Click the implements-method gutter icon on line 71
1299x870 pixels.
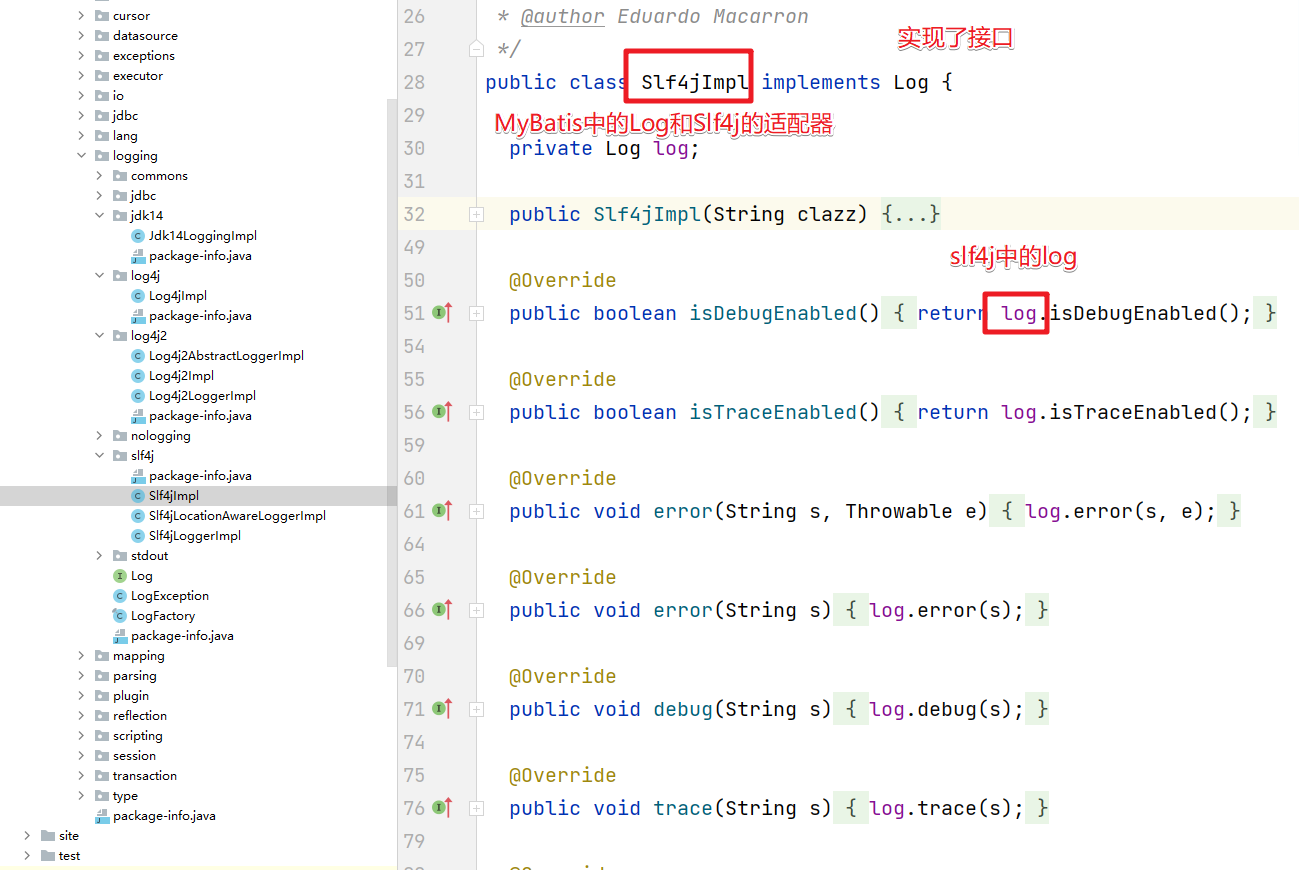pyautogui.click(x=442, y=709)
